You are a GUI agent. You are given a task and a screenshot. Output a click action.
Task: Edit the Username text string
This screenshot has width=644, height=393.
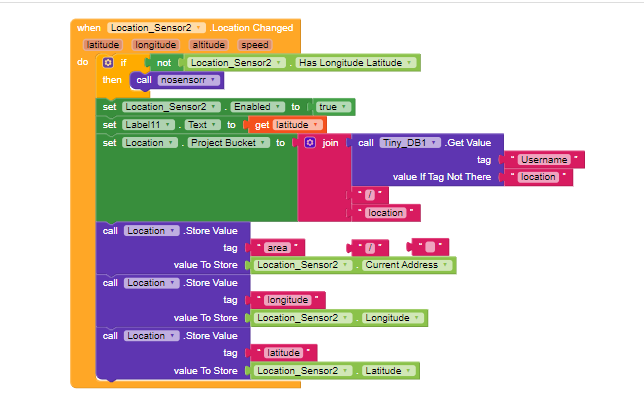tap(544, 160)
